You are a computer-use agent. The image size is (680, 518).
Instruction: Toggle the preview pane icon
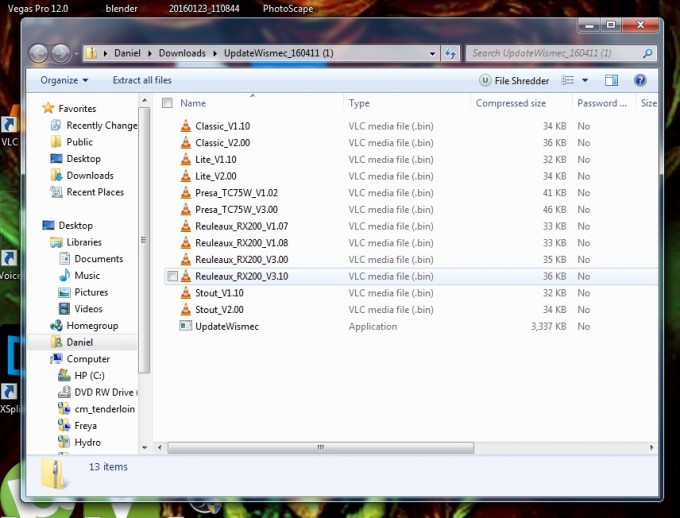point(611,80)
